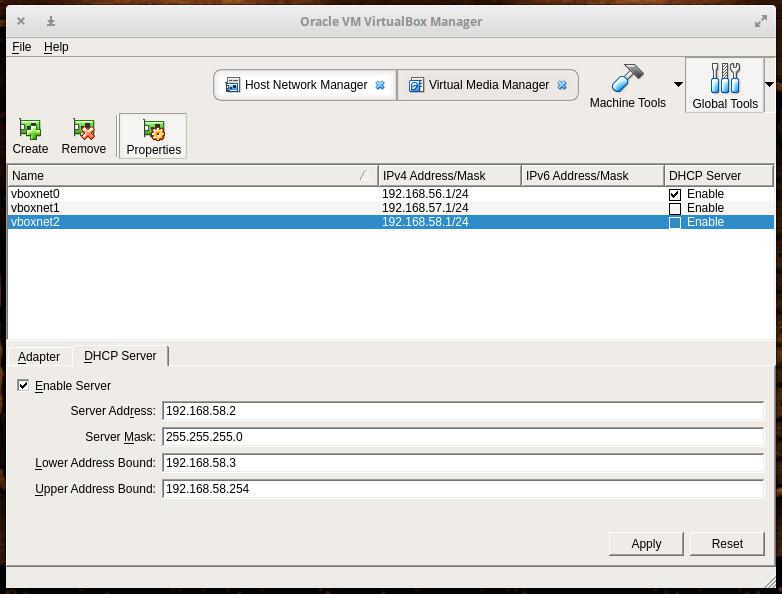
Task: Click the 192.168.58.1/24 address cell
Action: (x=425, y=222)
